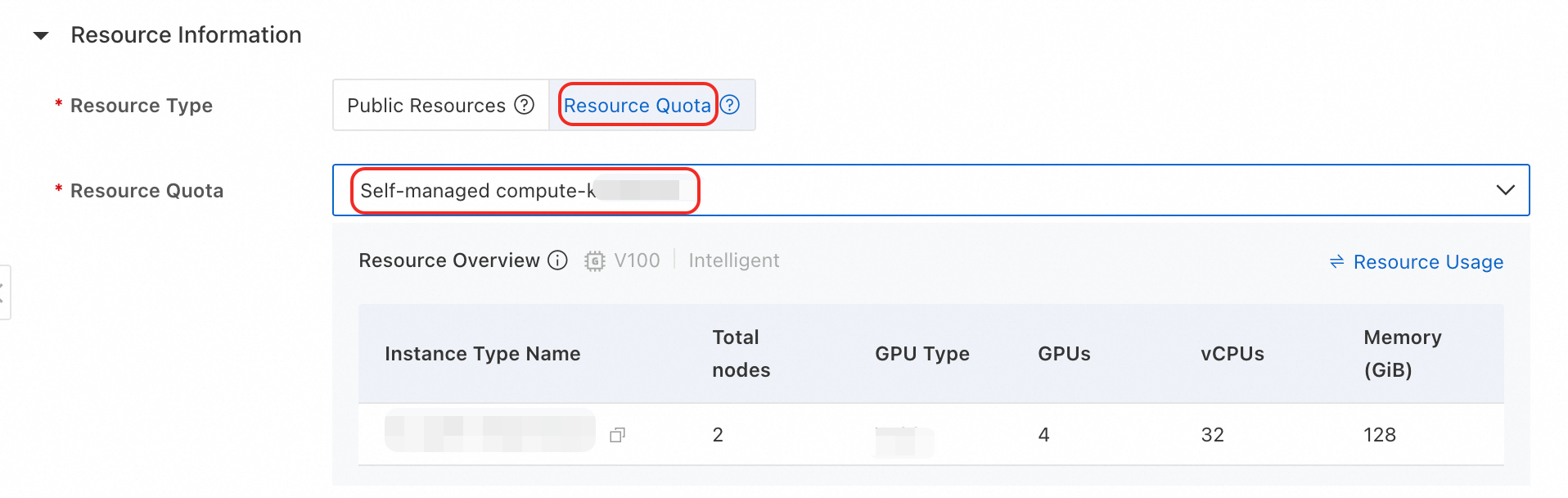View the Resource Overview info tooltip
The width and height of the screenshot is (1568, 498).
point(557,260)
